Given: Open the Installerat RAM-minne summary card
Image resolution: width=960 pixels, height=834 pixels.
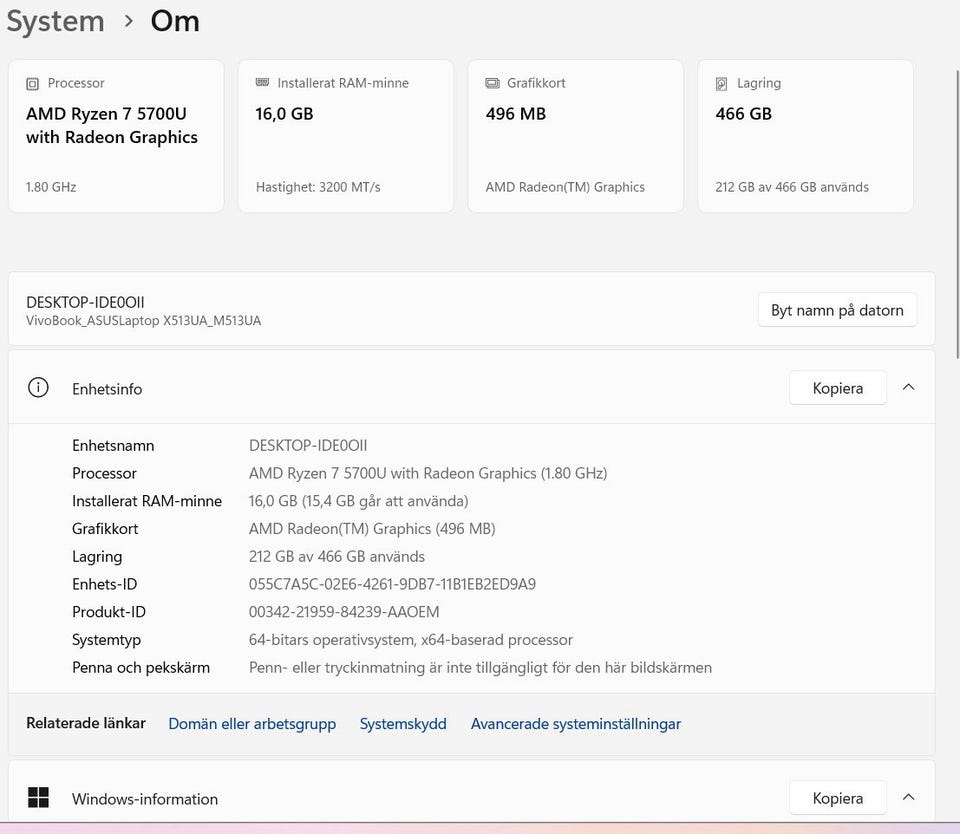Looking at the screenshot, I should [346, 136].
